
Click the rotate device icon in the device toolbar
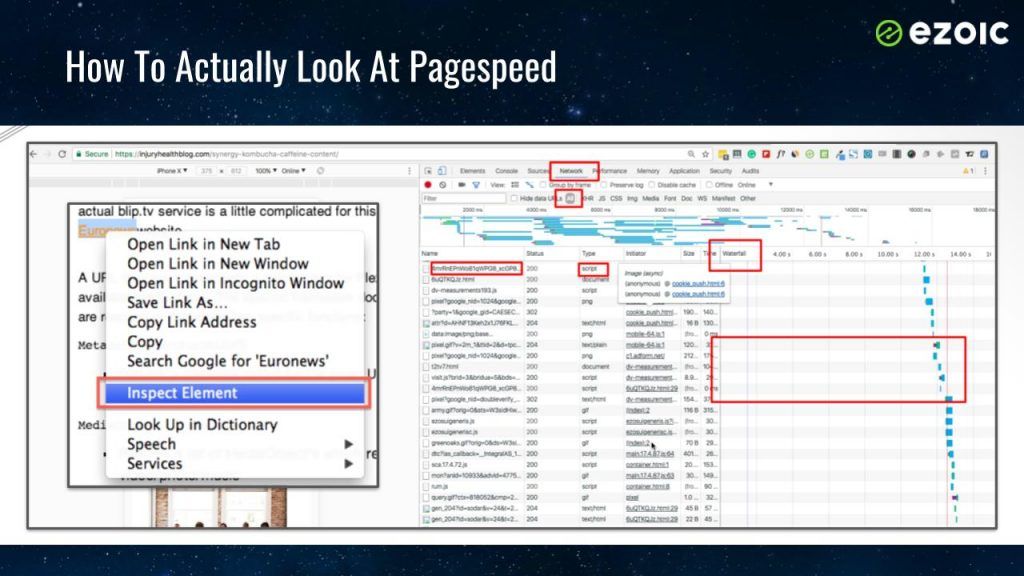(321, 170)
